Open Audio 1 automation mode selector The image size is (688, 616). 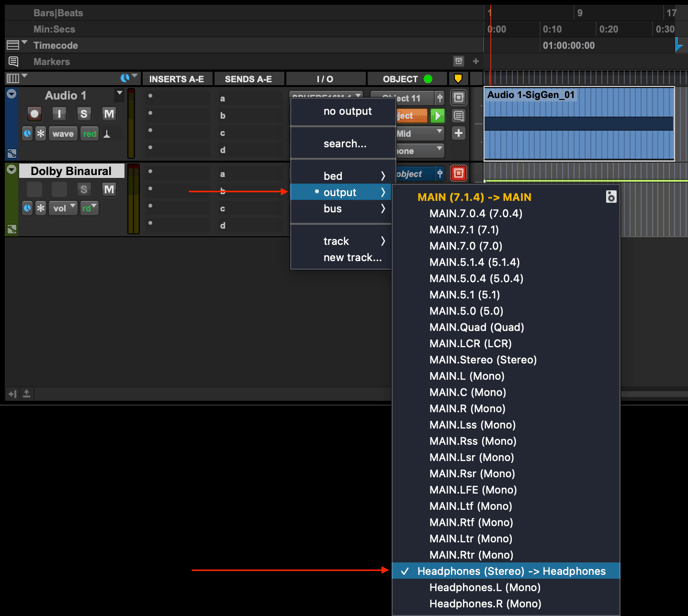pos(90,133)
